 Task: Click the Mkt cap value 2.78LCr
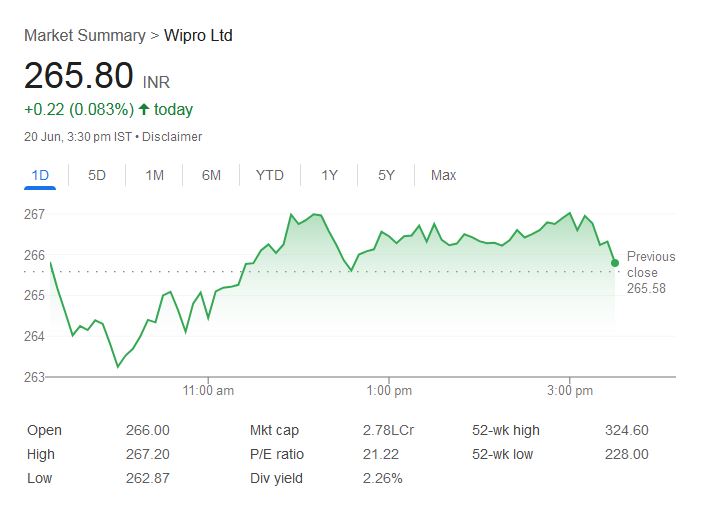click(388, 430)
